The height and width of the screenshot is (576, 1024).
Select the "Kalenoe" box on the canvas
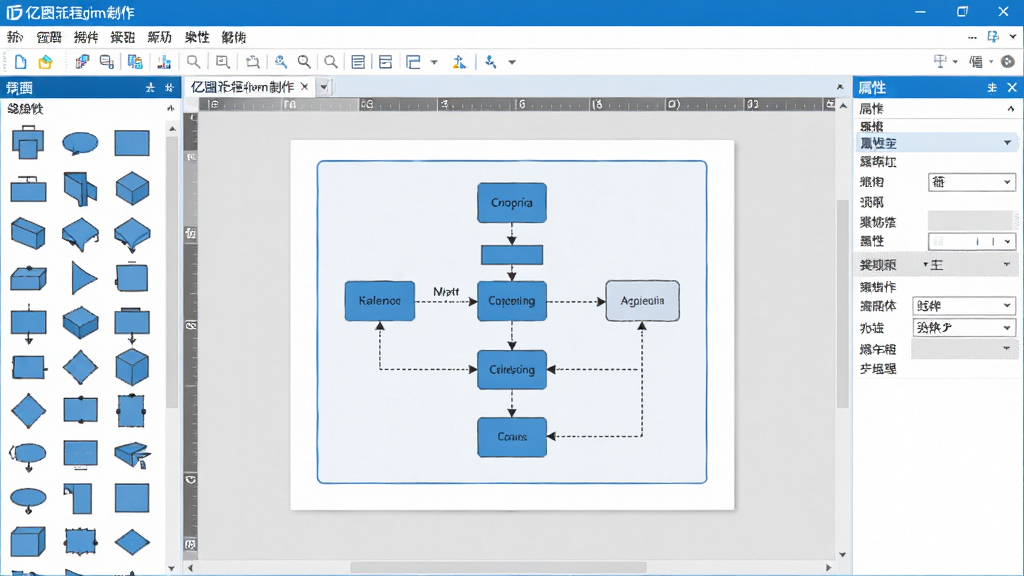[379, 300]
